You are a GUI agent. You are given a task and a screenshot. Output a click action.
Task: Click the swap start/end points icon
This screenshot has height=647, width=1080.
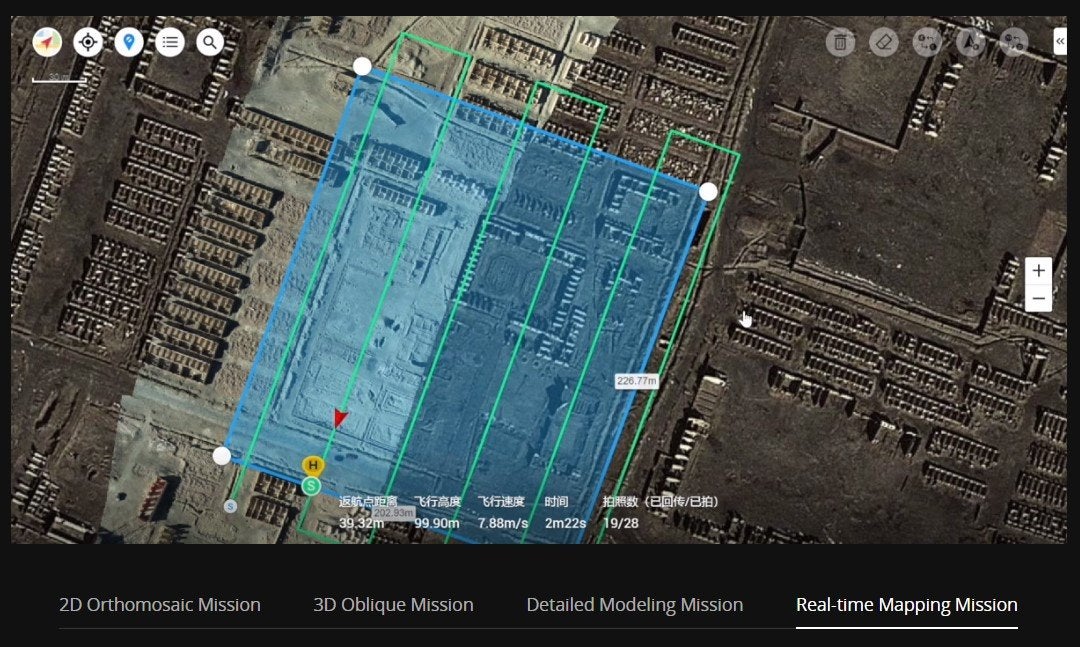coord(927,42)
